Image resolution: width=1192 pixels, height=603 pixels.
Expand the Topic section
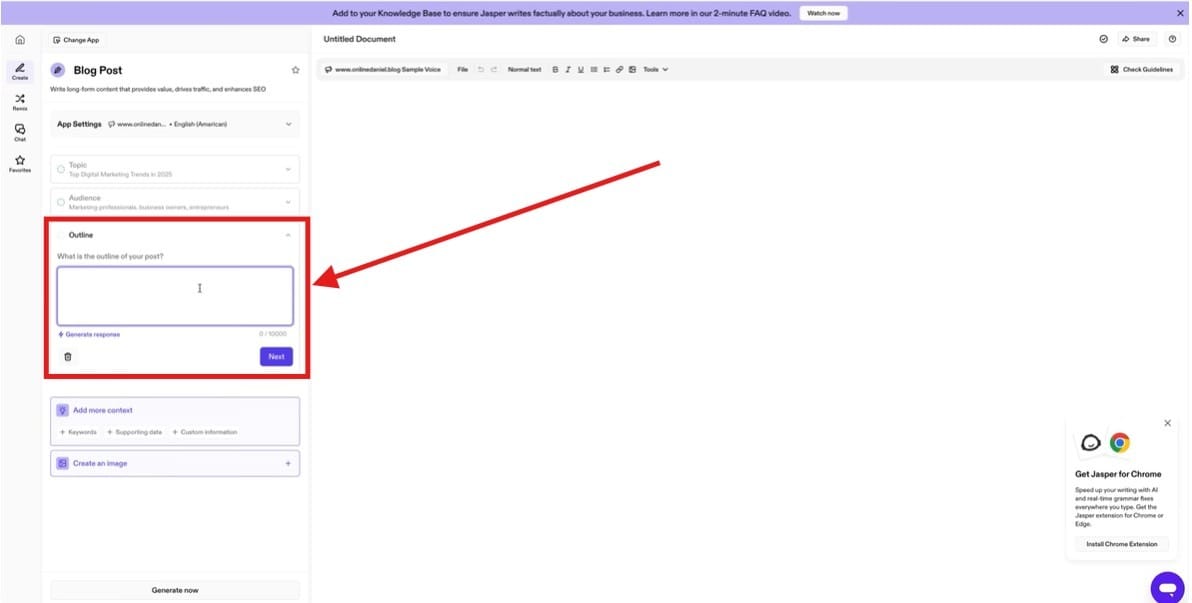[288, 168]
